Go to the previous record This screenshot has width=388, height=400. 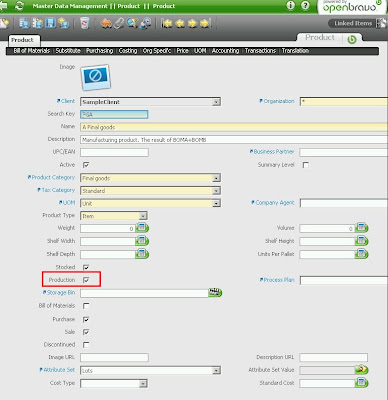click(x=180, y=23)
